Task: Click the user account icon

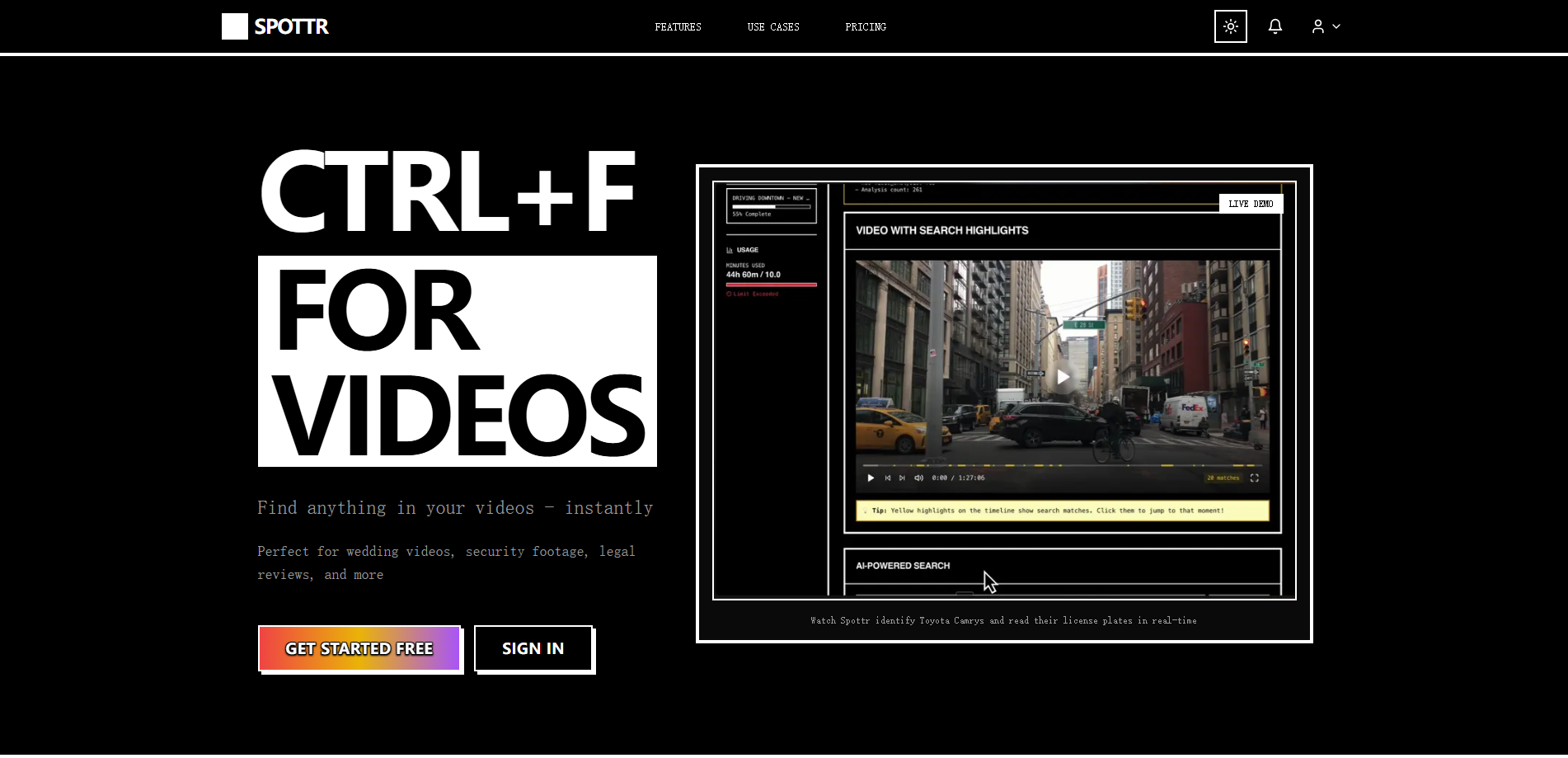Action: coord(1317,26)
